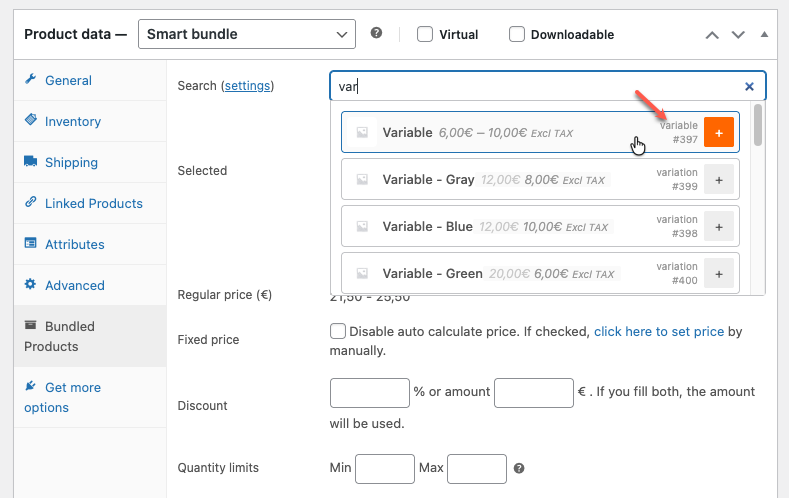Click the orange plus button for Variable #397
Viewport: 789px width, 498px height.
(x=719, y=132)
